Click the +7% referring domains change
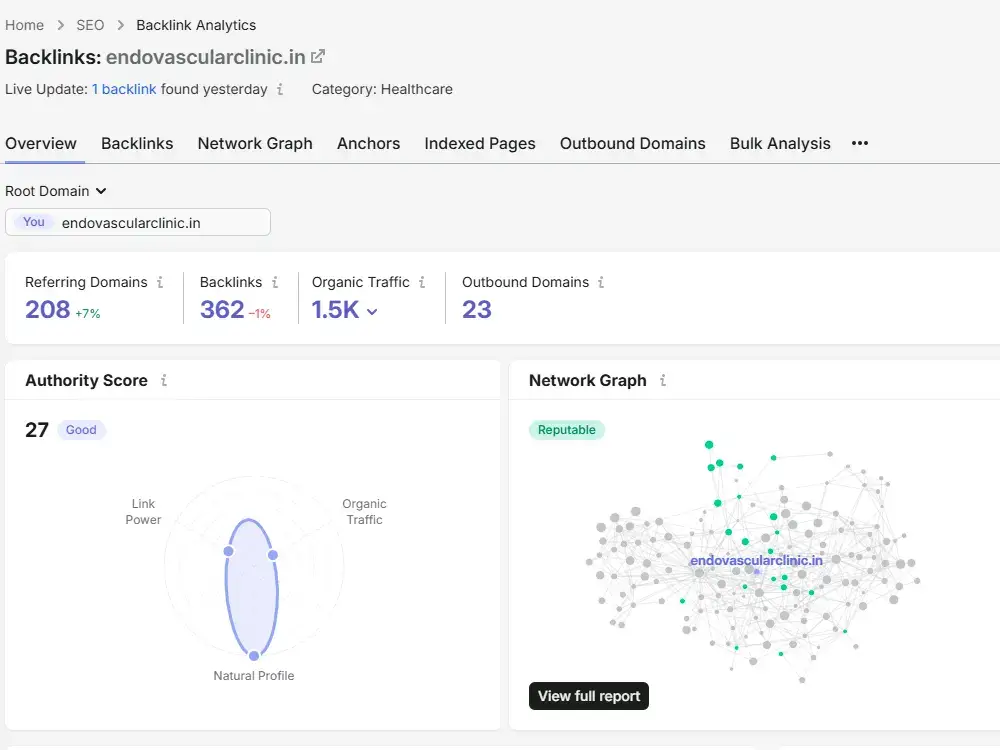Screen dimensions: 1000x750 88,313
